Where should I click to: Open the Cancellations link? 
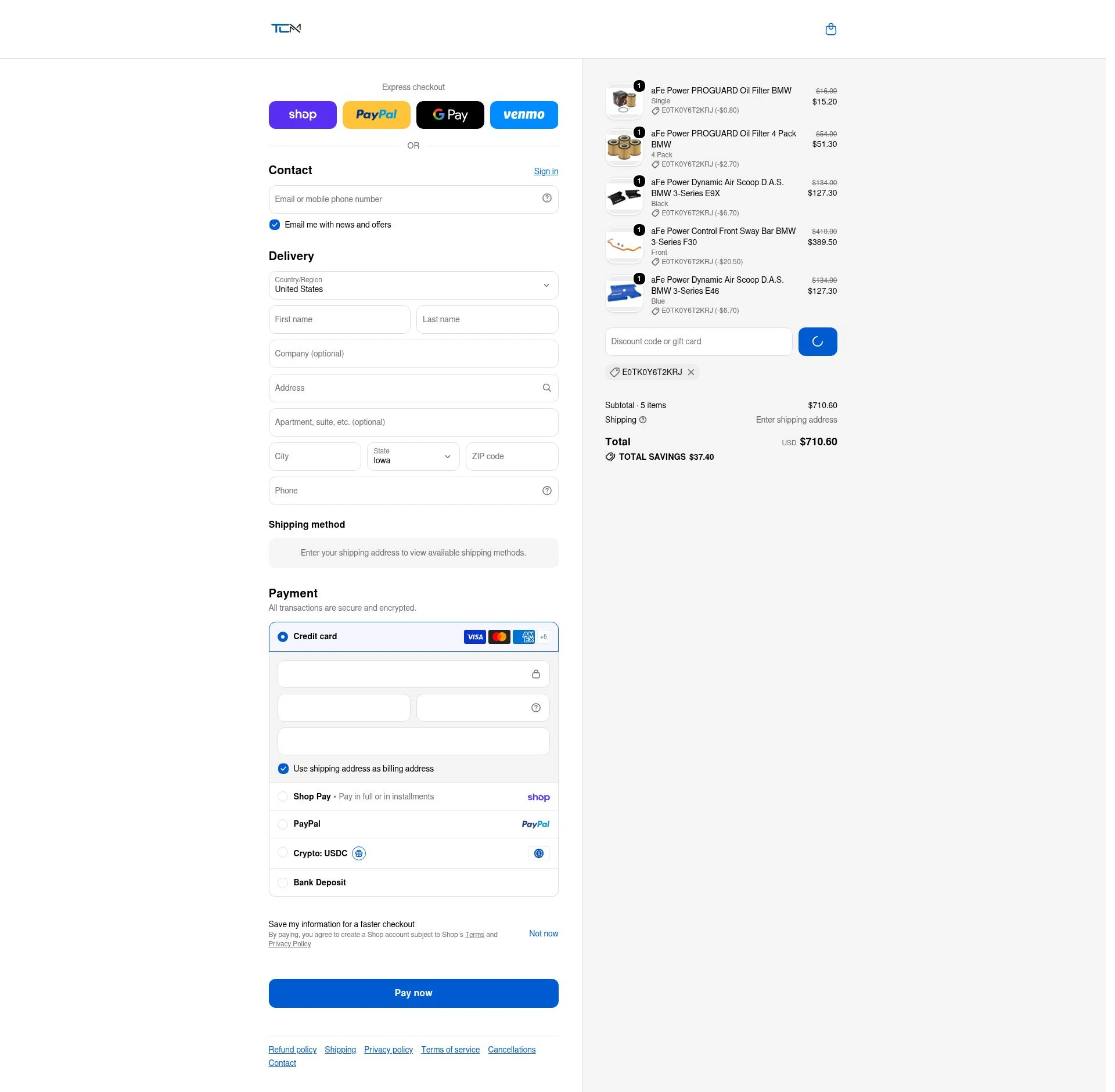512,1050
